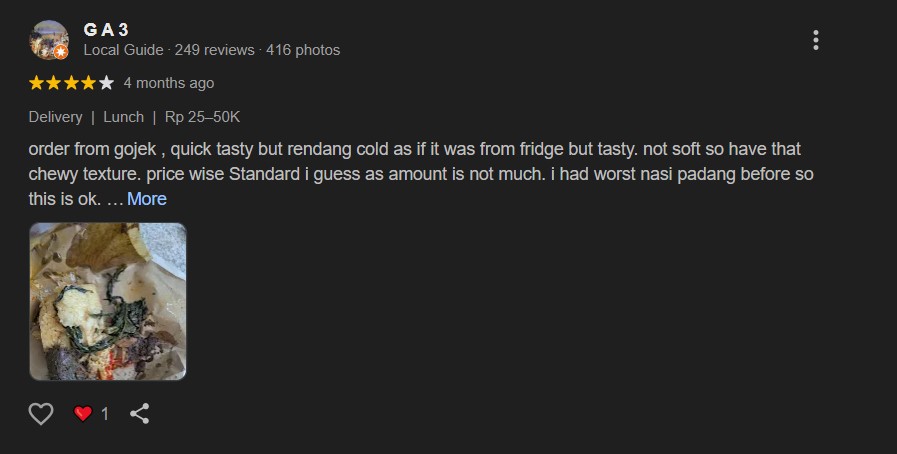The image size is (897, 454).
Task: Click the Lunch meal type tag
Action: click(x=124, y=117)
